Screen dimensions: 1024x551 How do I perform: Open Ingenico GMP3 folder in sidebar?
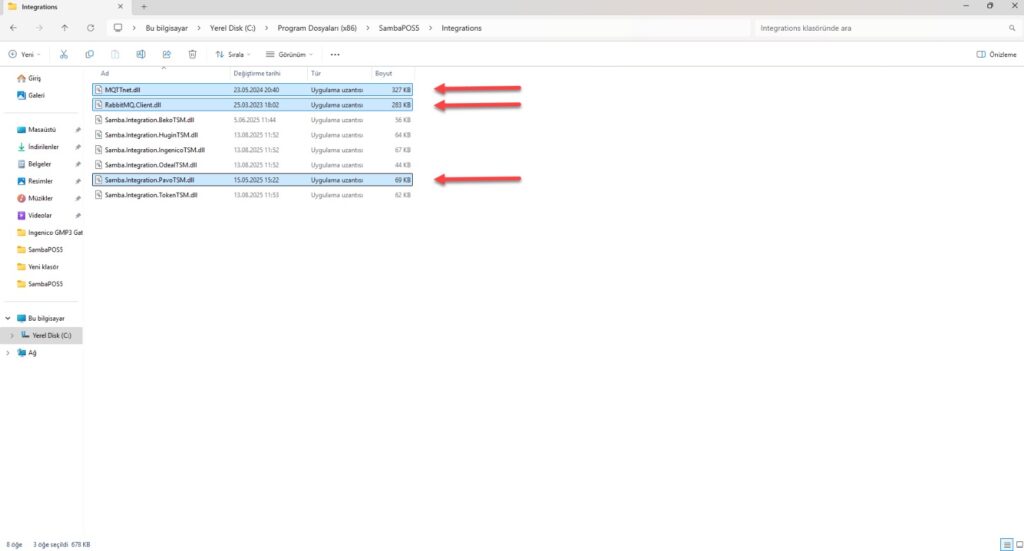tap(50, 232)
